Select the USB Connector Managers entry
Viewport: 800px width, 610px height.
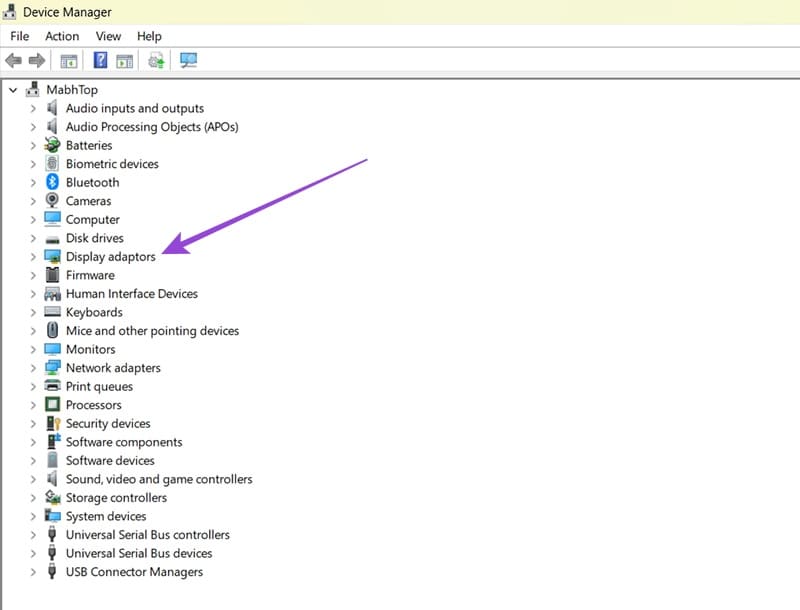[133, 571]
